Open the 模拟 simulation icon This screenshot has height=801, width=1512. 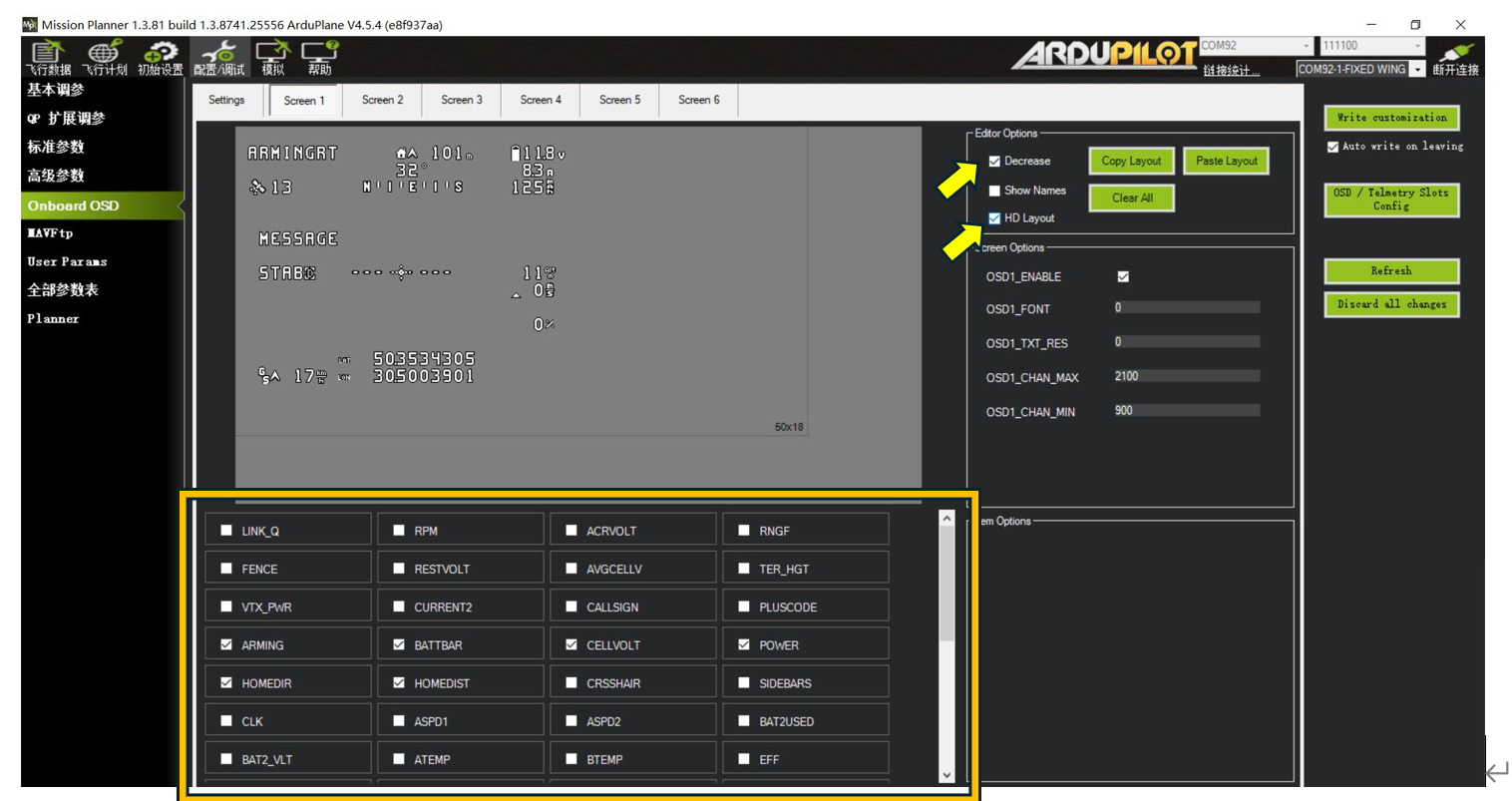(x=272, y=58)
